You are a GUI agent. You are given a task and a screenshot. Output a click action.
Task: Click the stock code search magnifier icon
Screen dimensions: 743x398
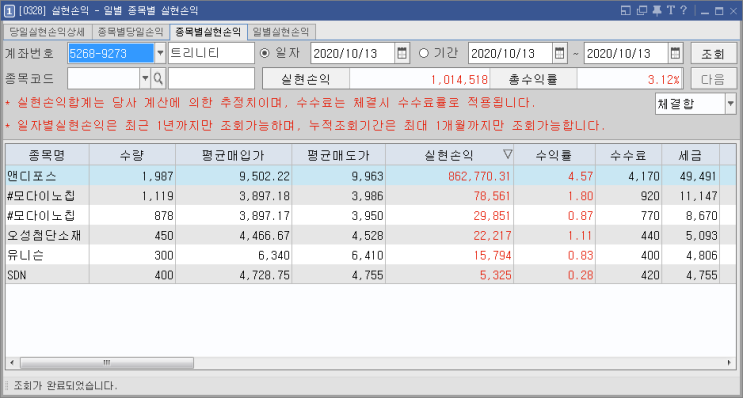point(158,79)
